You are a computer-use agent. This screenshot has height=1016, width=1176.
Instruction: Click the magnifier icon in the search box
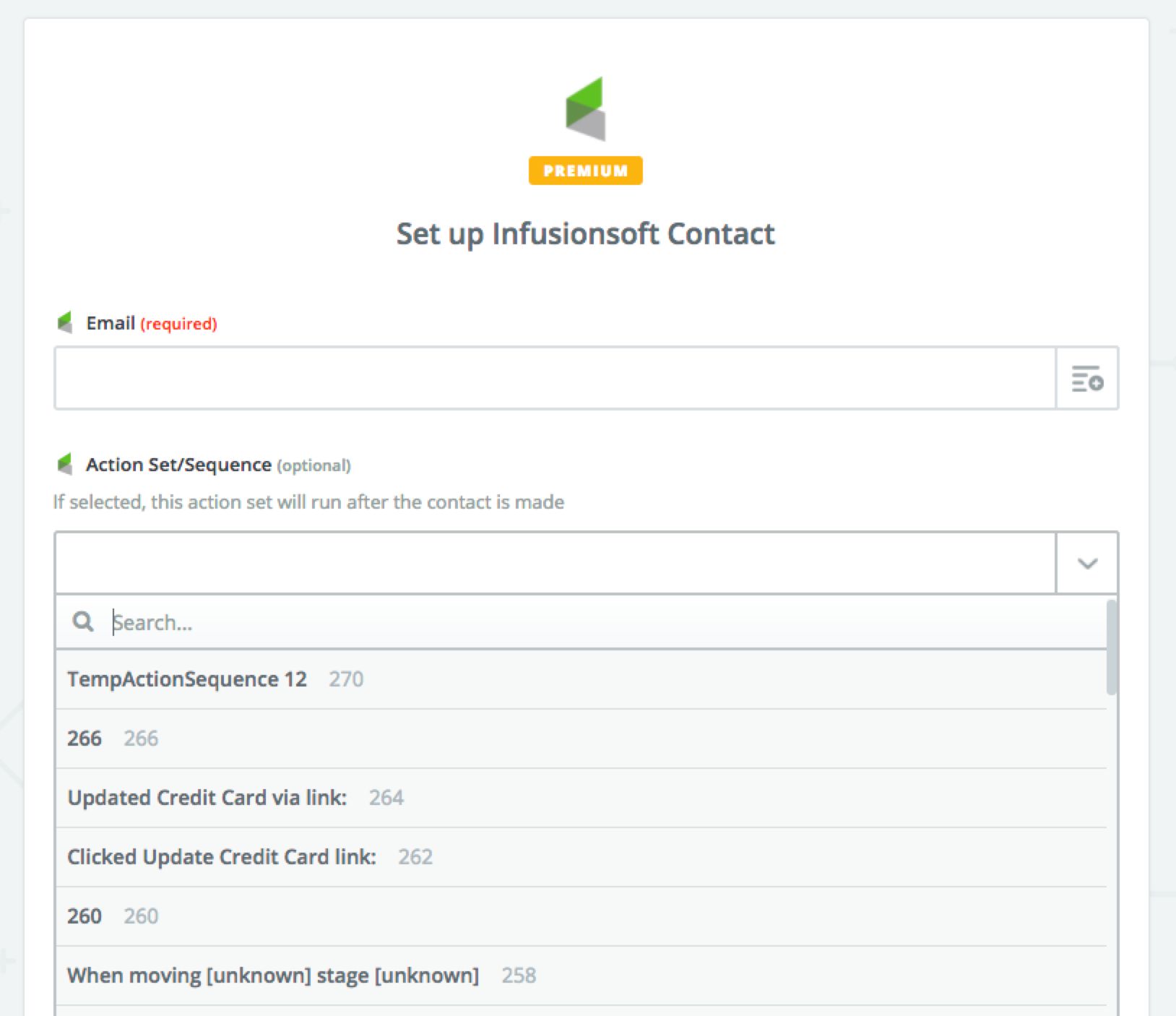tap(83, 621)
